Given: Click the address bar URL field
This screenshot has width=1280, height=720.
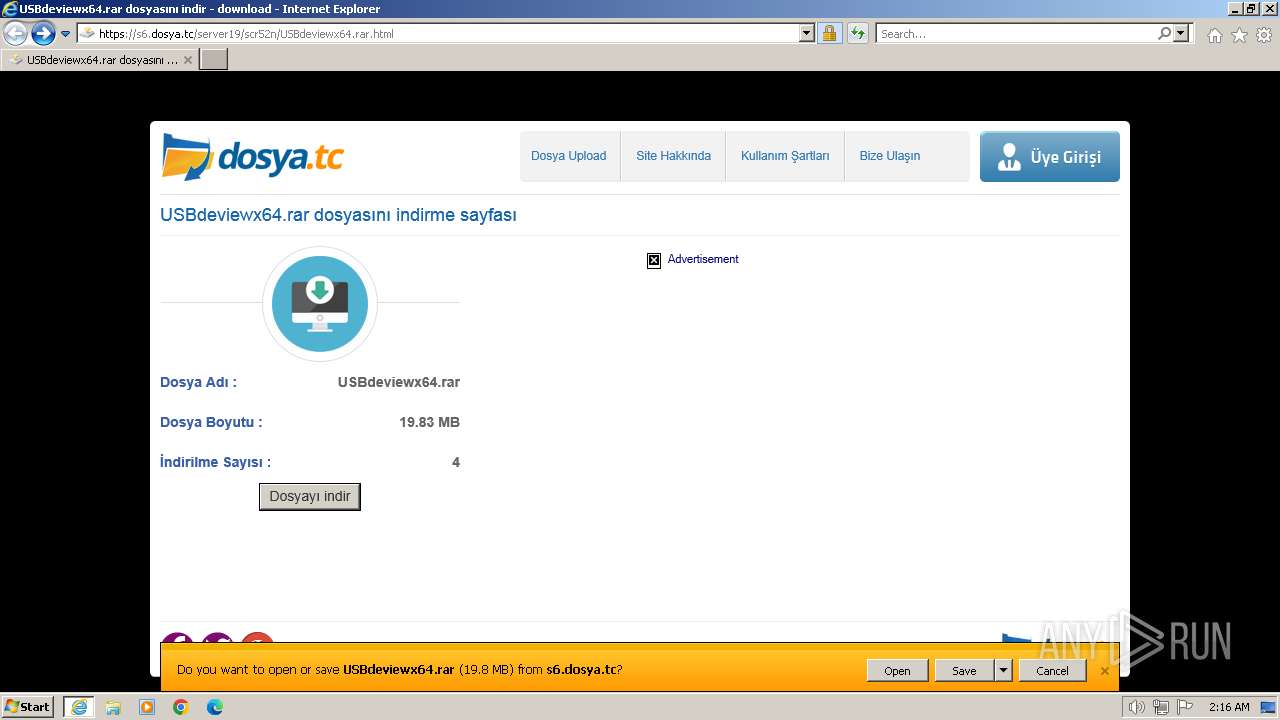Looking at the screenshot, I should (x=438, y=33).
